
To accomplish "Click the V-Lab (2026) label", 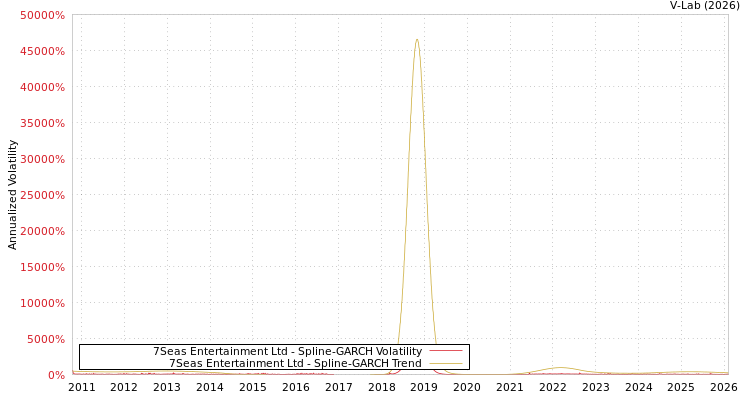I will tap(705, 6).
